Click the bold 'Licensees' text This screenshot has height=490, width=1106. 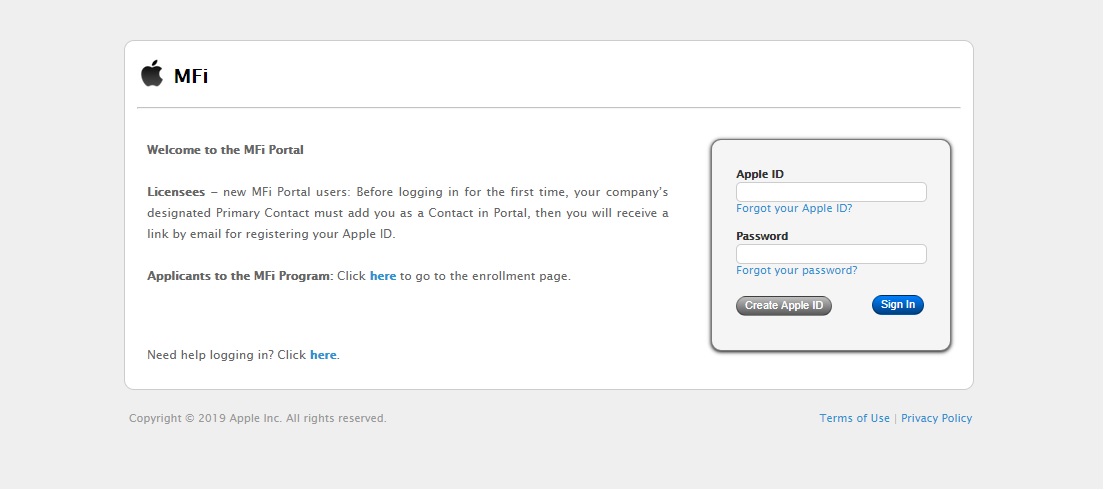click(176, 192)
